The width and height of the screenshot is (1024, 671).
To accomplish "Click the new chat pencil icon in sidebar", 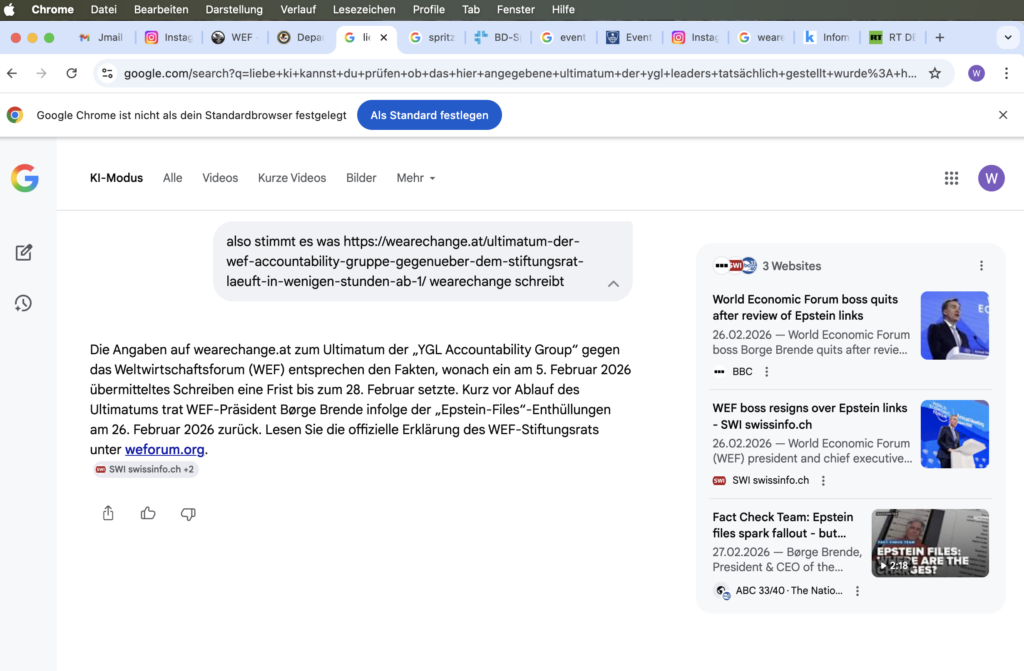I will (x=24, y=253).
